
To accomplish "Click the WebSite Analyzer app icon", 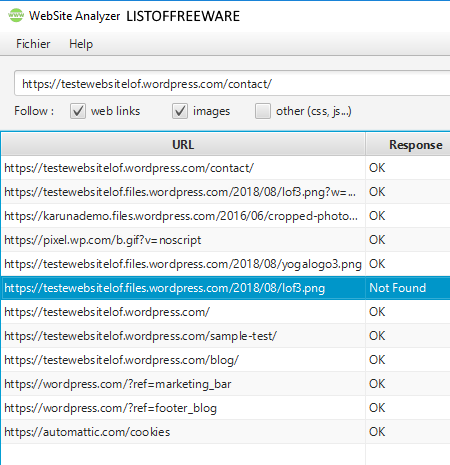I will tap(16, 16).
